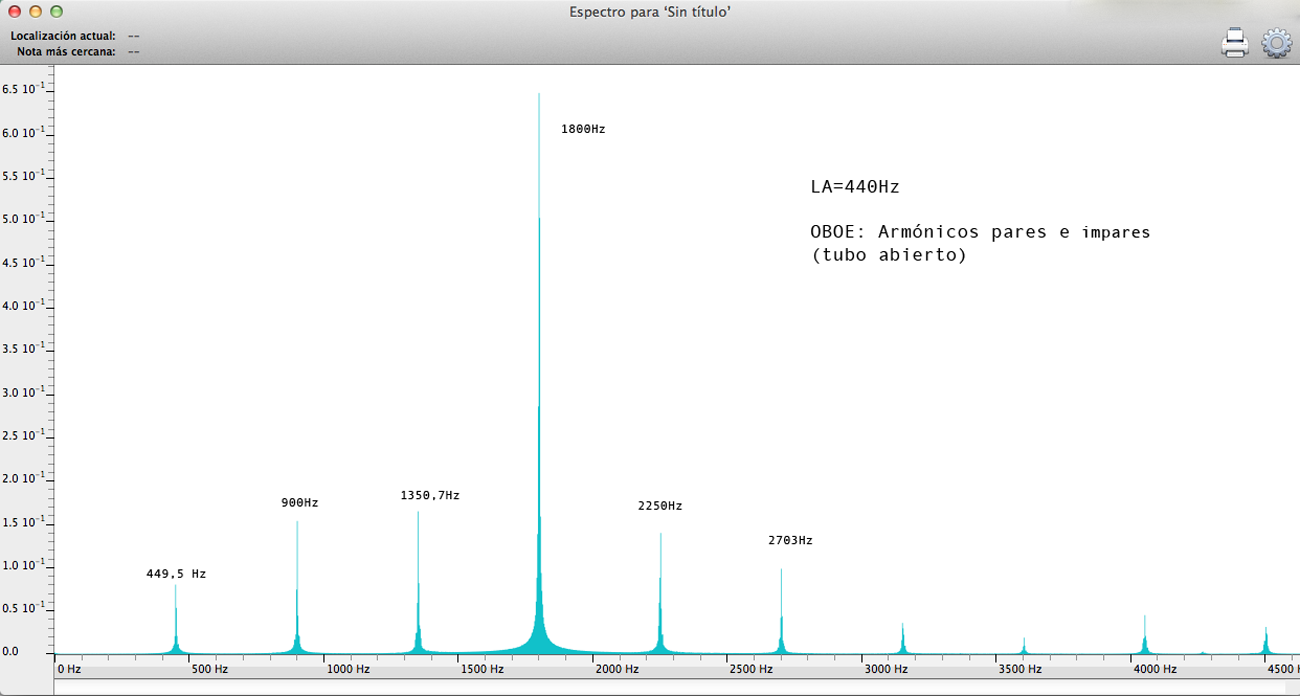The width and height of the screenshot is (1300, 696).
Task: Minimize the window using yellow button
Action: pyautogui.click(x=35, y=12)
